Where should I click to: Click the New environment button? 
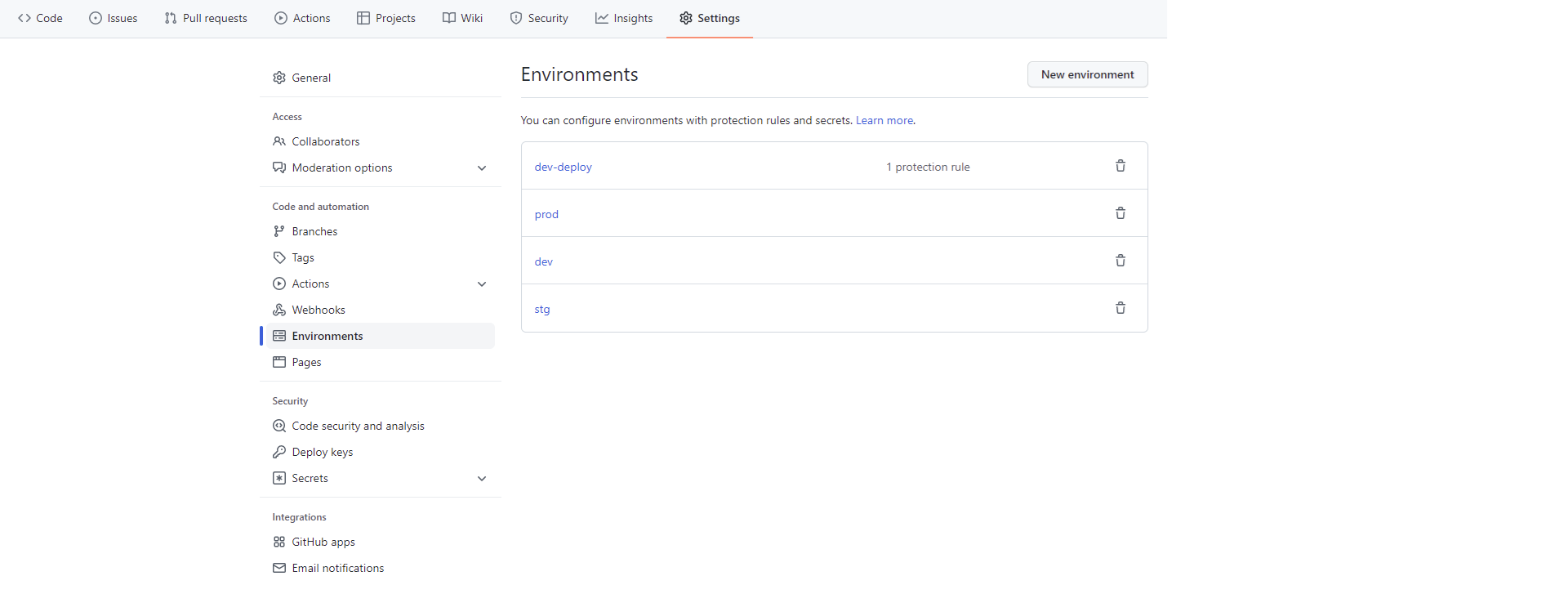coord(1087,74)
